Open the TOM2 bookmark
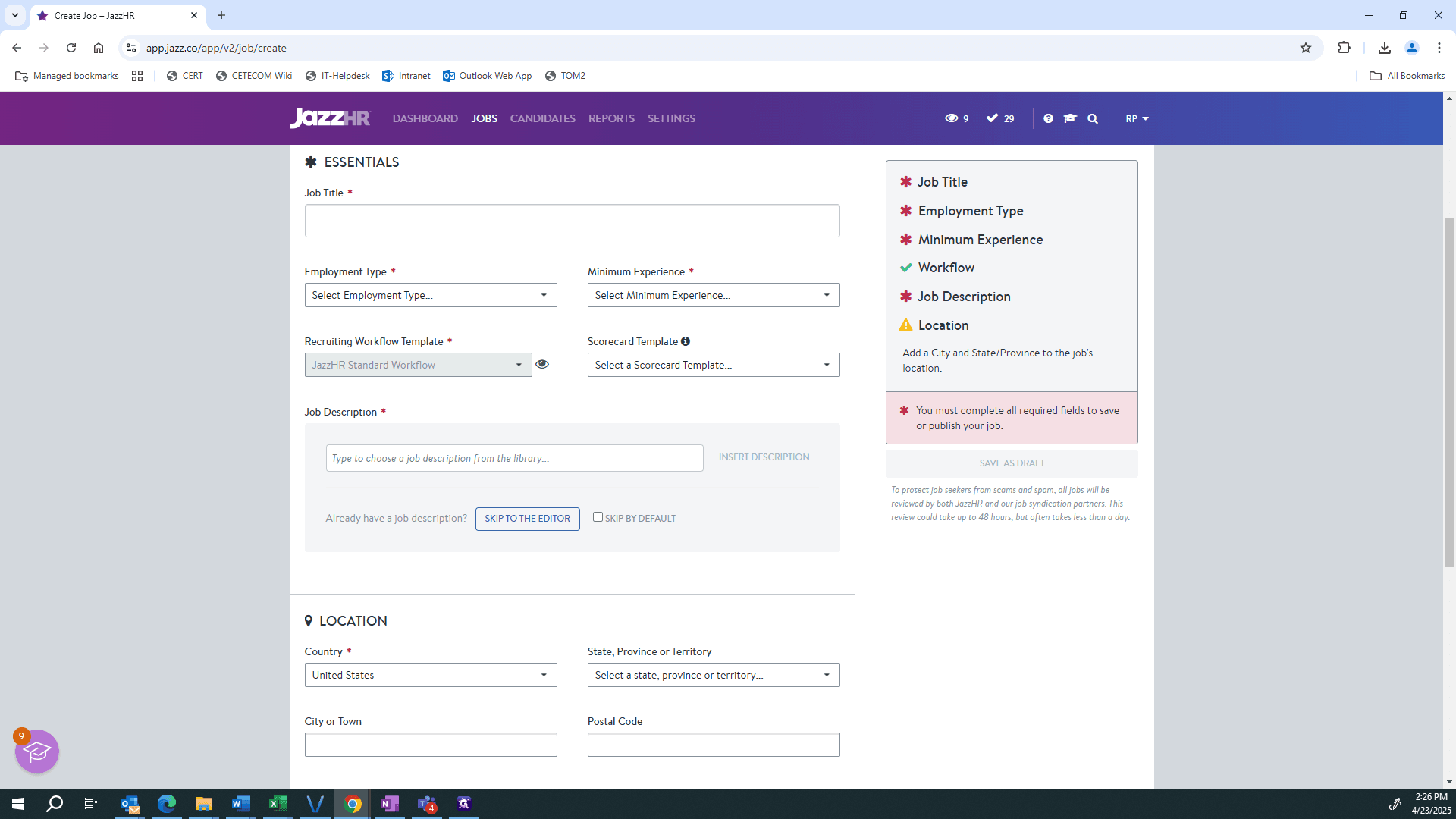 click(x=565, y=76)
